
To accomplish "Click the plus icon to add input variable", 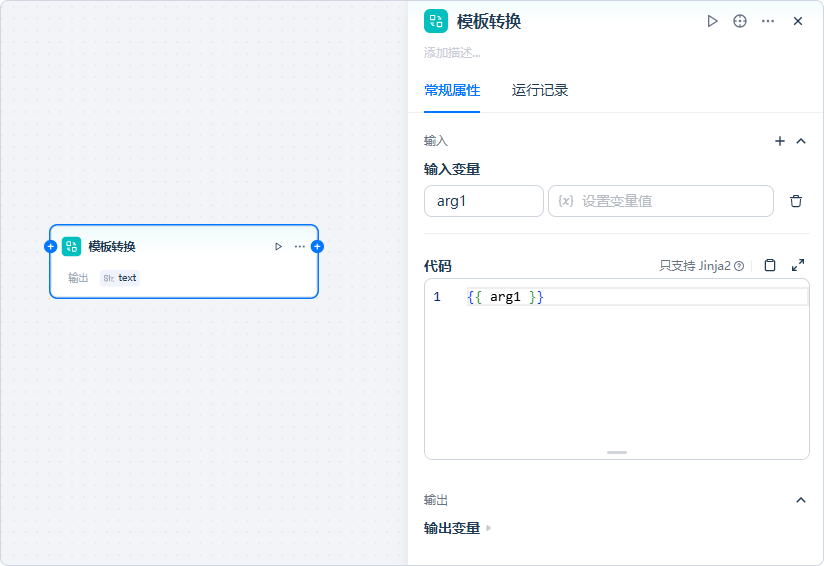I will tap(780, 141).
